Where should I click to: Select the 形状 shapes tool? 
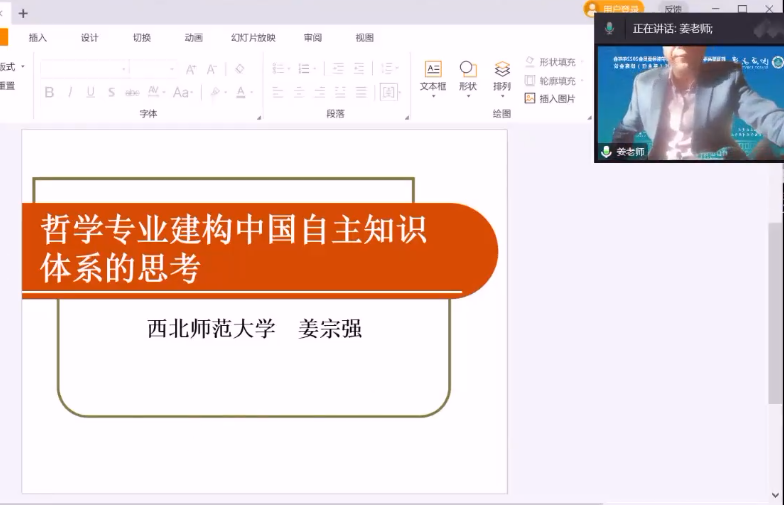[468, 76]
